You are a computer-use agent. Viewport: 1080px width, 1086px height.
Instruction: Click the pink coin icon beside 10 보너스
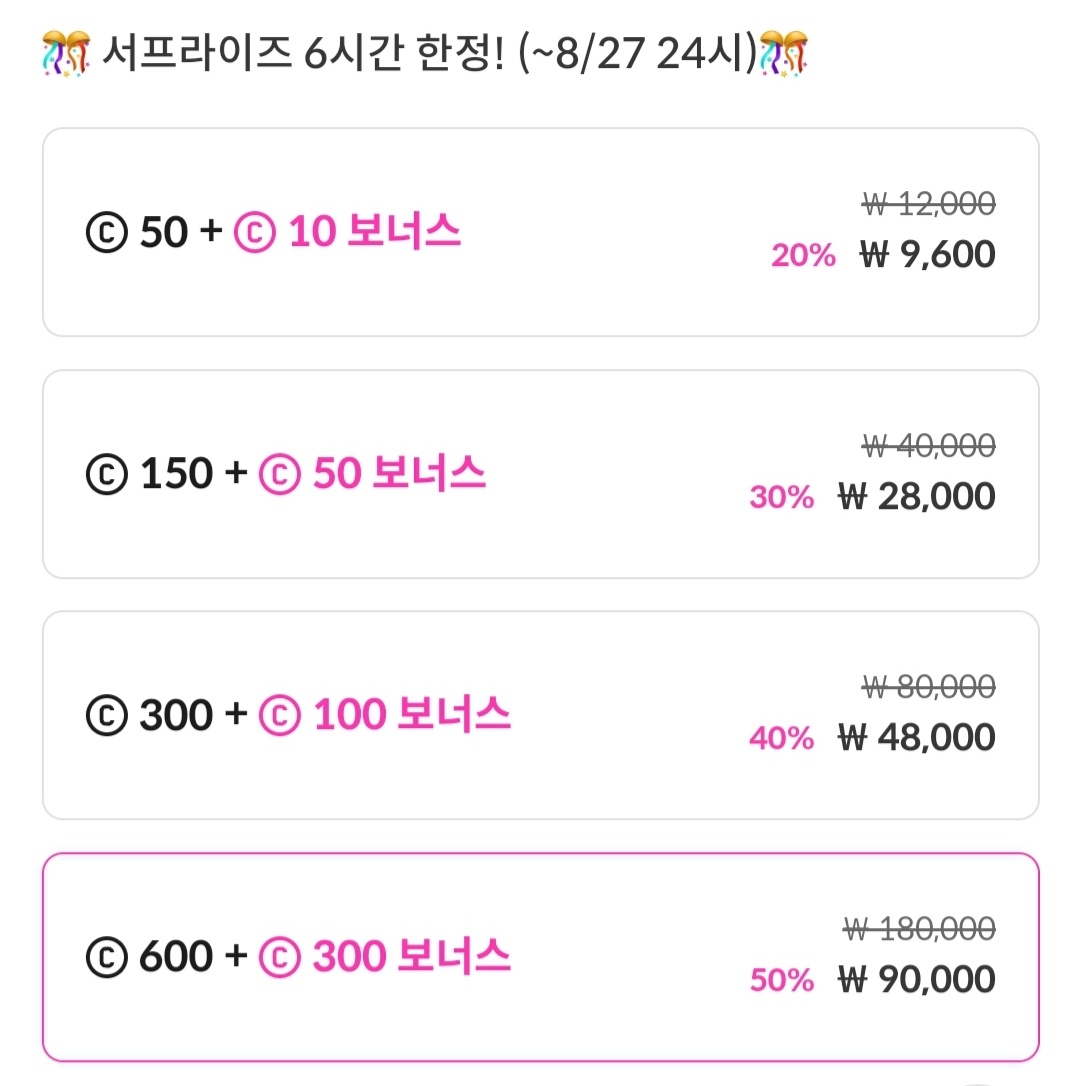[x=255, y=232]
